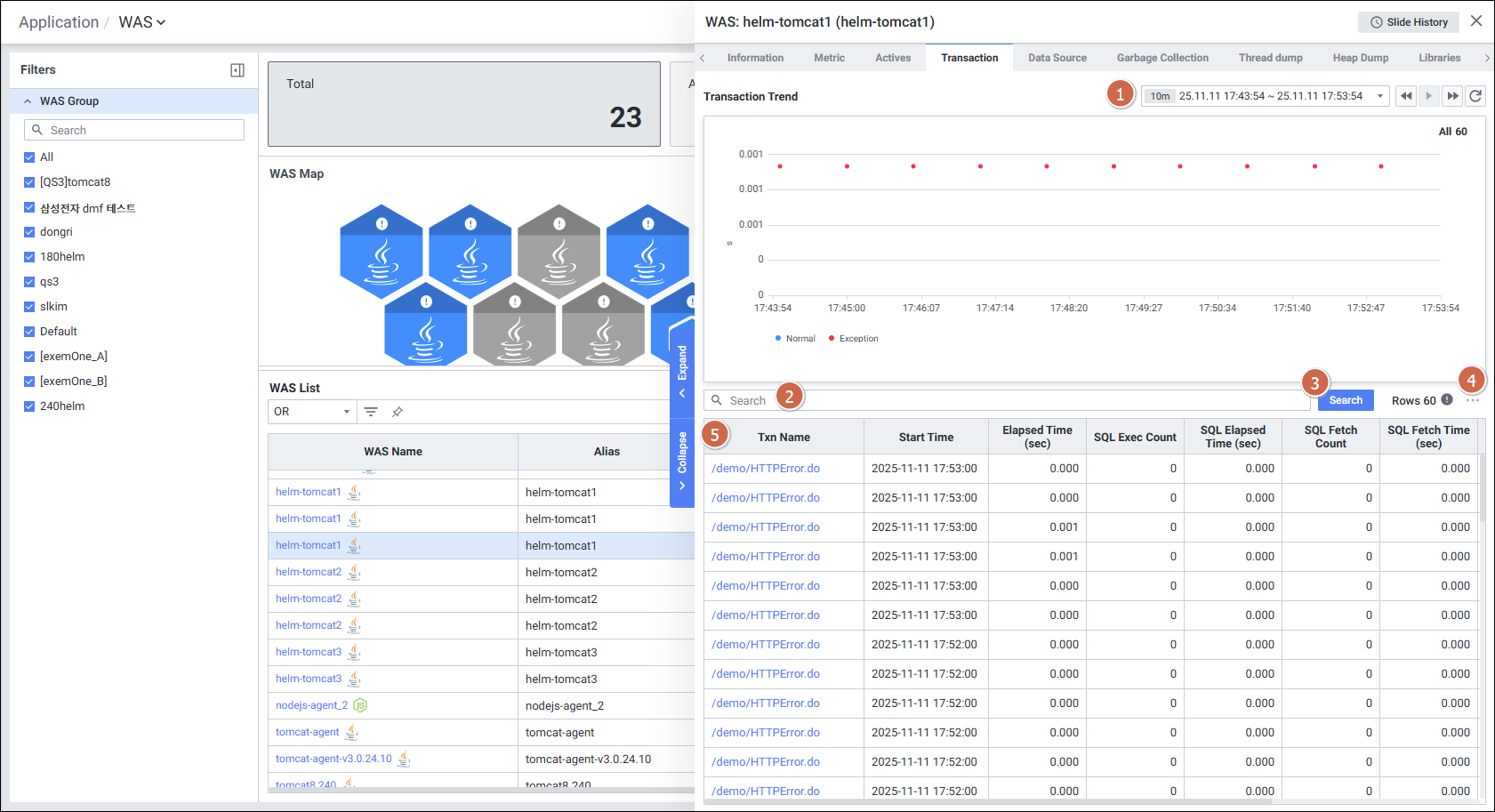Open the Slide History button

1408,22
